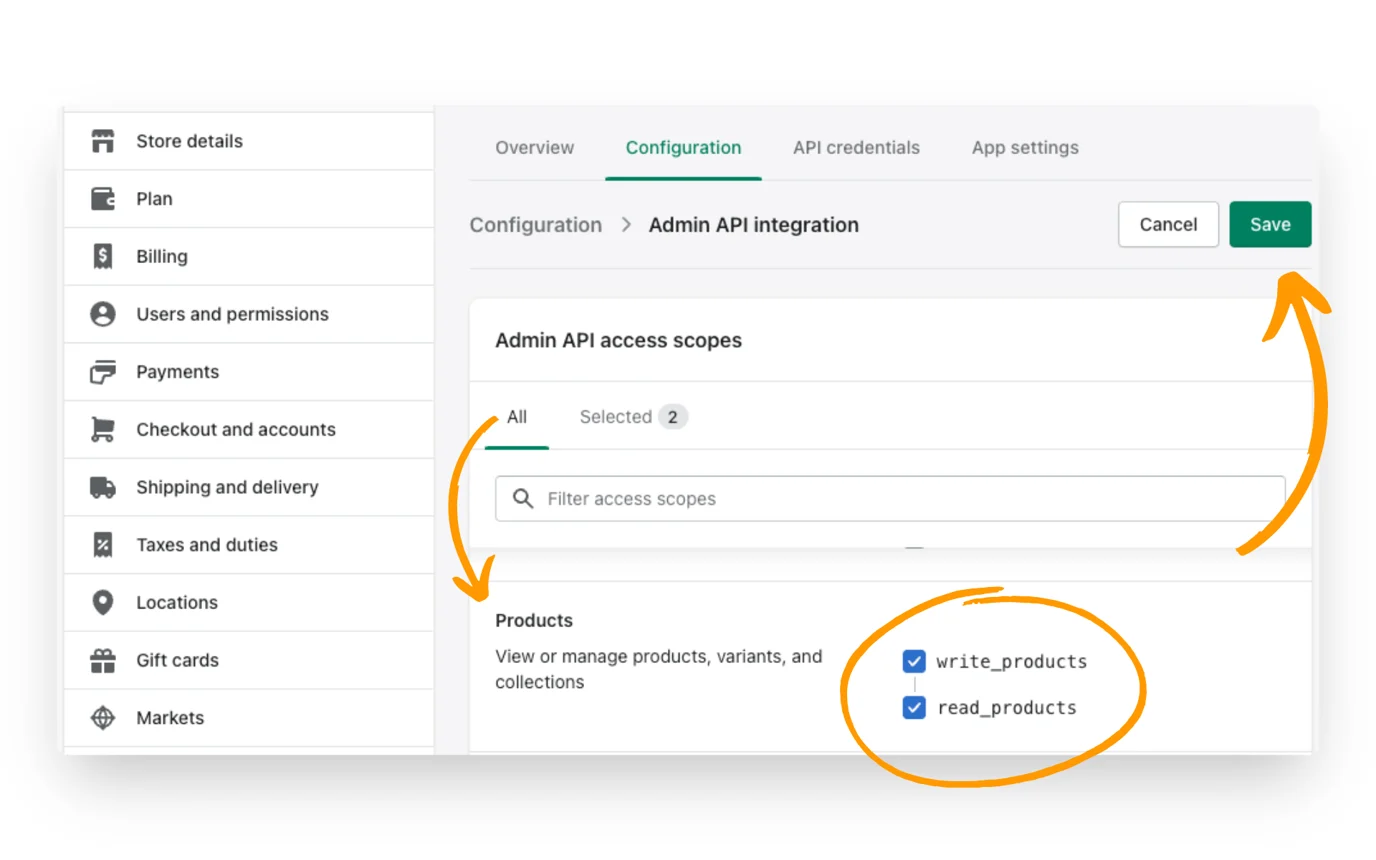This screenshot has width=1376, height=860.
Task: Click the Configuration breadcrumb link
Action: tap(535, 224)
